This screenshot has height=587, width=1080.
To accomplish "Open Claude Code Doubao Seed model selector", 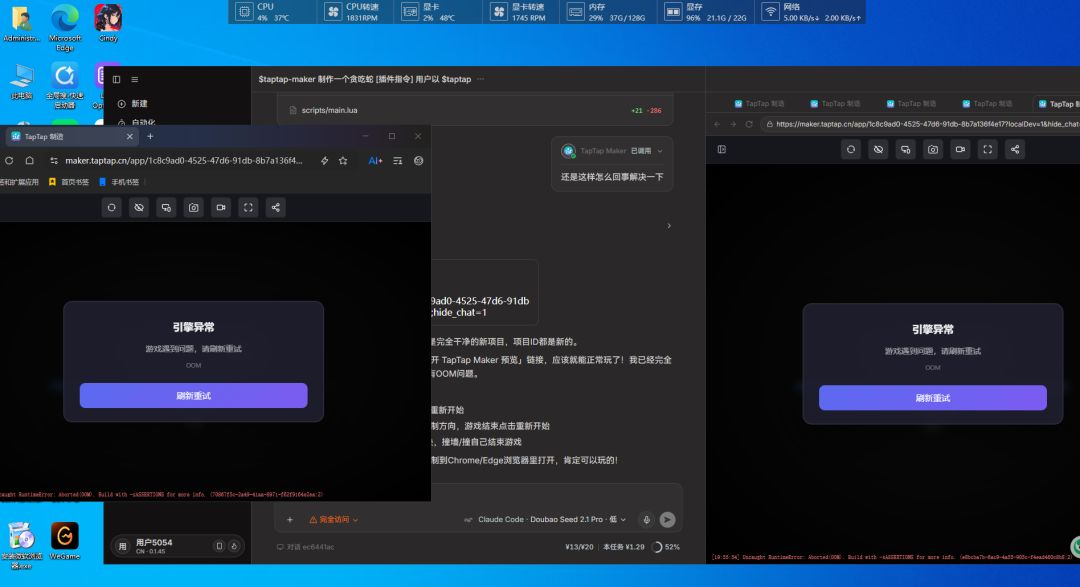I will 545,519.
